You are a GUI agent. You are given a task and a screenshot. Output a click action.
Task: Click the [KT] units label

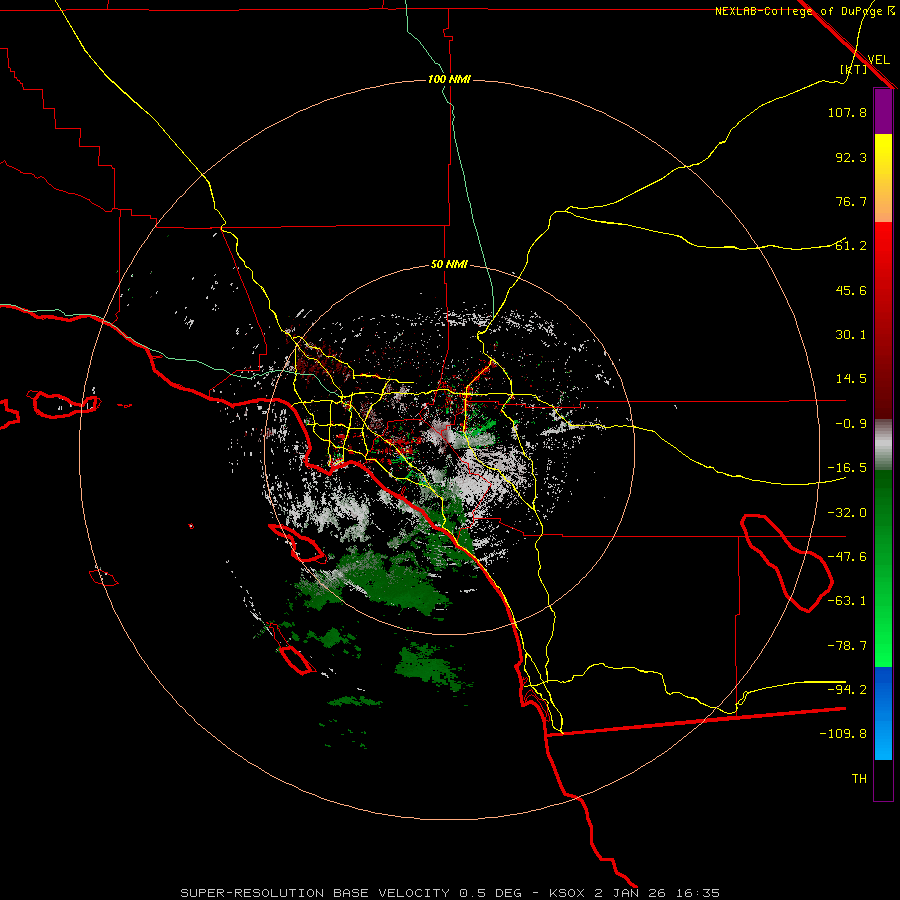(854, 69)
